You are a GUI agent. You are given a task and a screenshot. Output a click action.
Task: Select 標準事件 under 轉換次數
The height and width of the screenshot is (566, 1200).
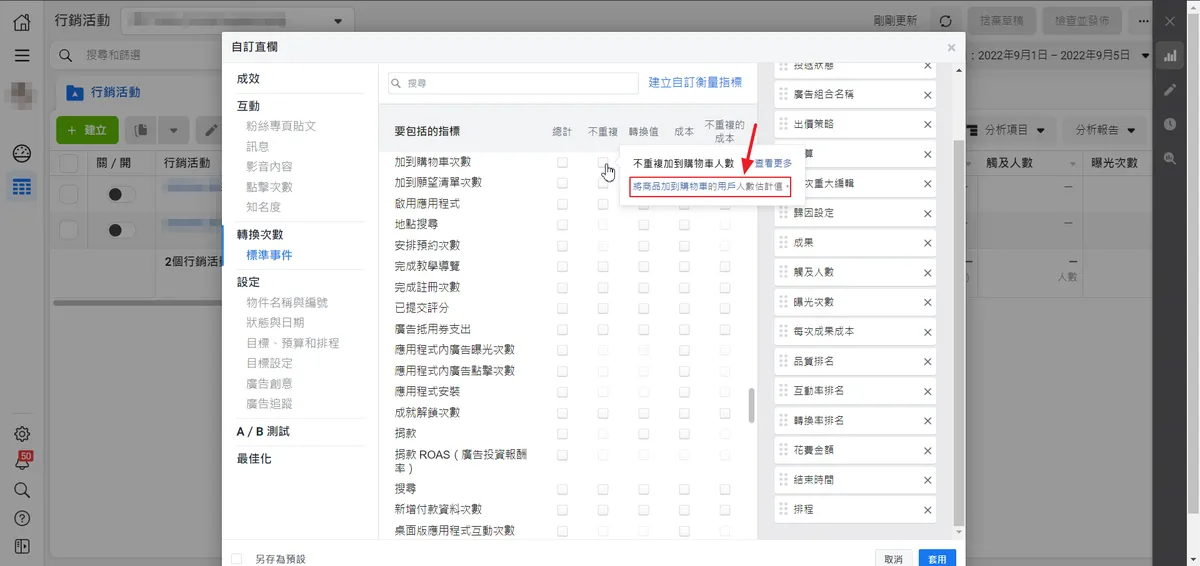coord(269,255)
